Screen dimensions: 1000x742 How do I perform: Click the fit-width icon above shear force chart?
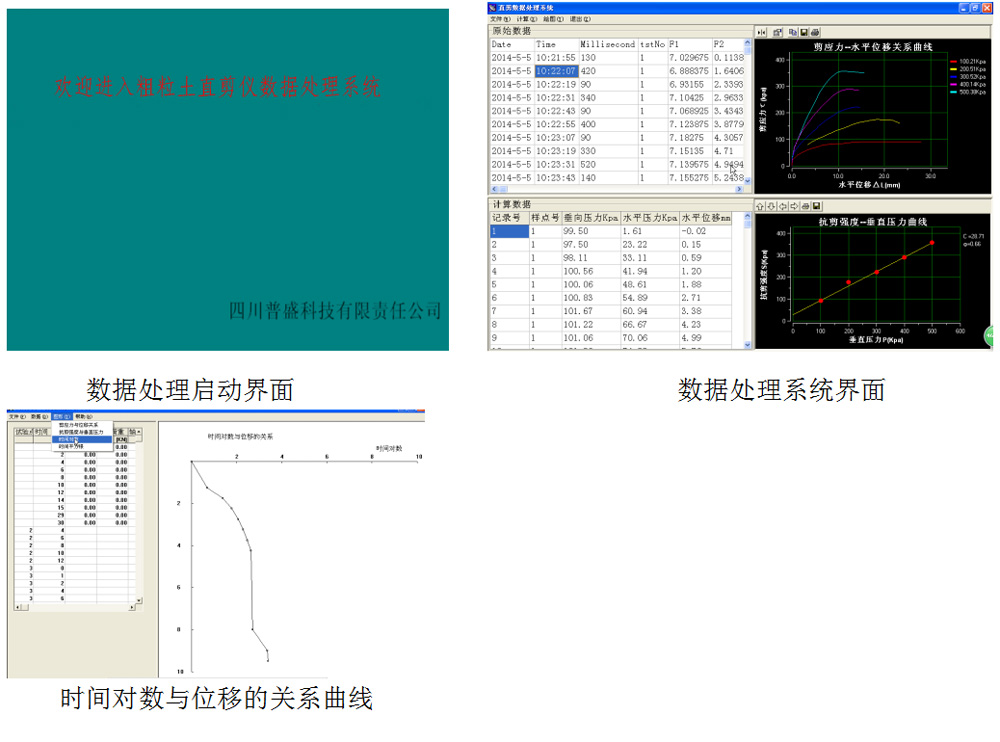click(x=761, y=33)
